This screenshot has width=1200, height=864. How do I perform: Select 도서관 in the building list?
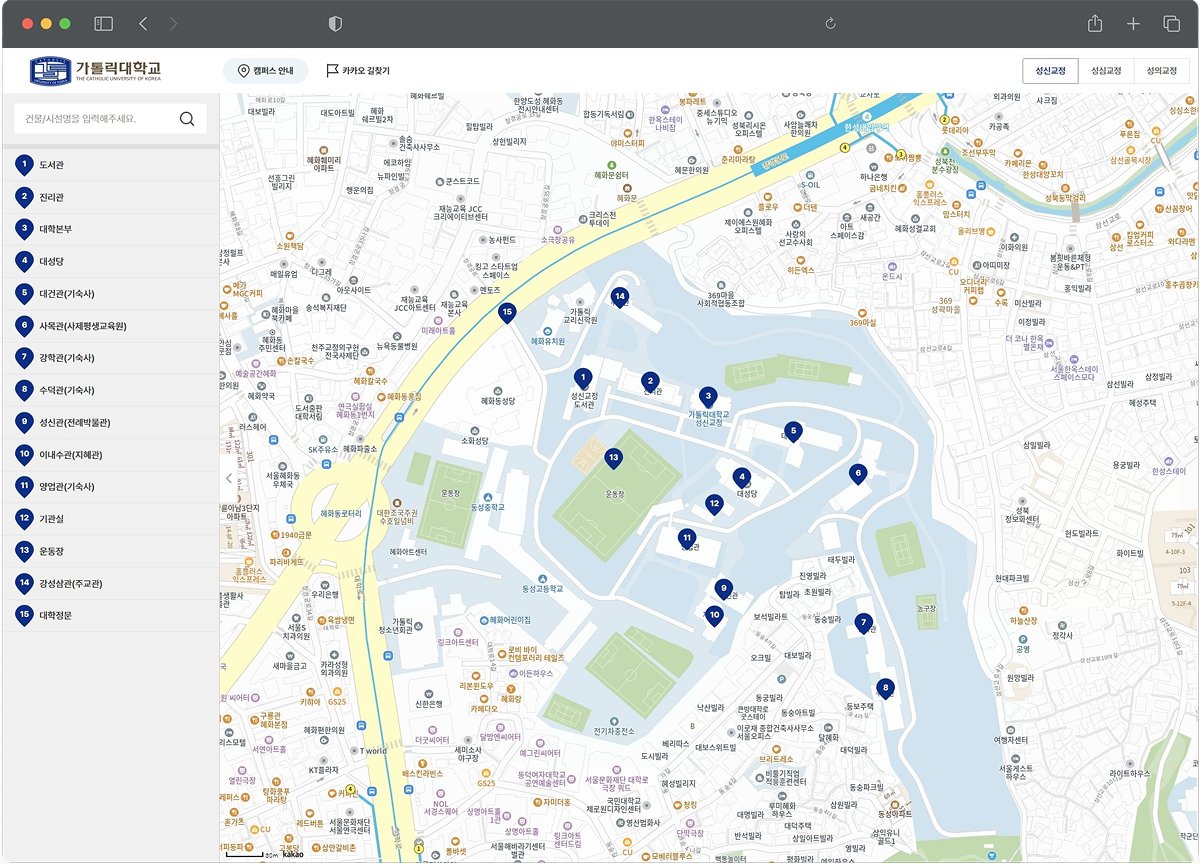click(110, 164)
